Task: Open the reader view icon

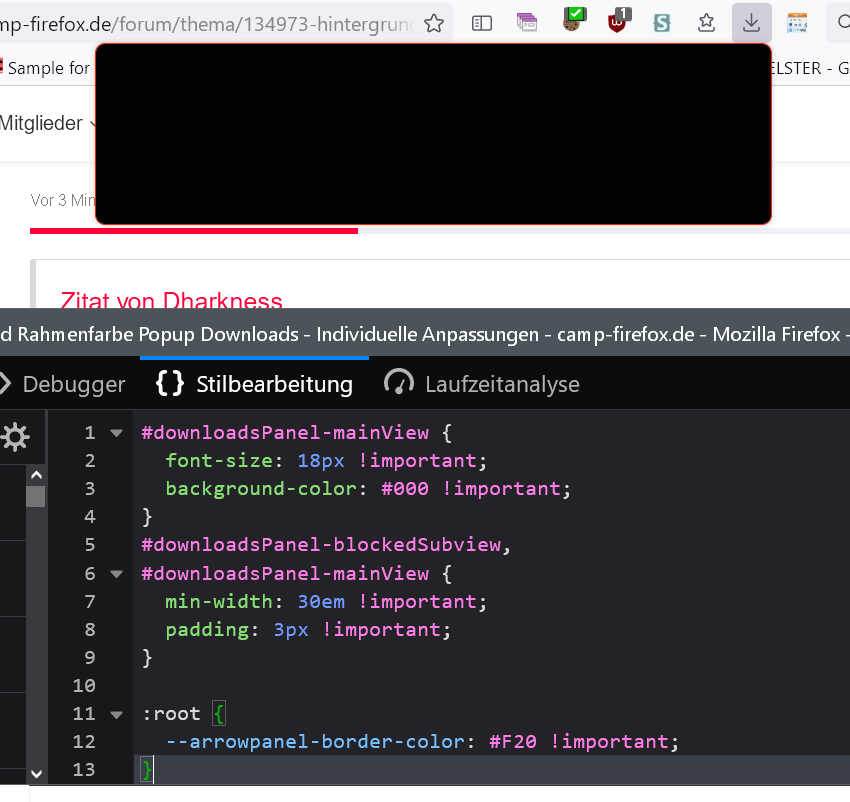Action: [x=482, y=23]
